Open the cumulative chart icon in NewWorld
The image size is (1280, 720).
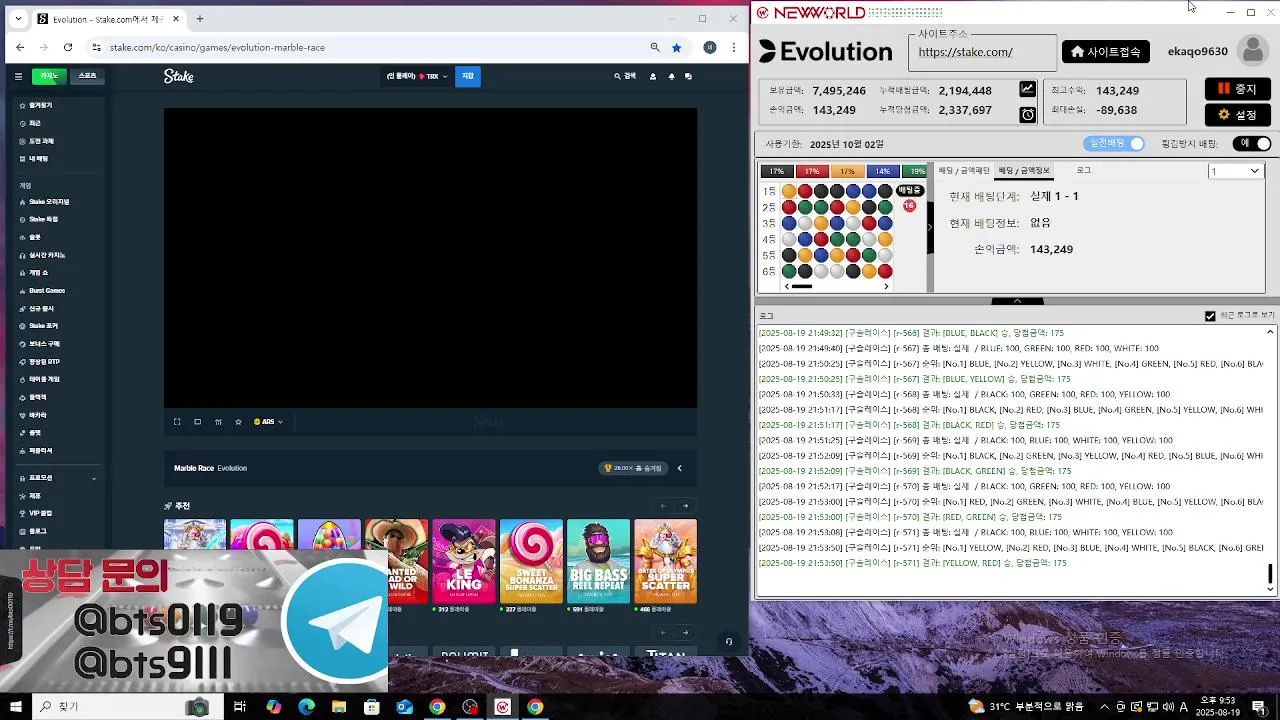pos(1027,89)
